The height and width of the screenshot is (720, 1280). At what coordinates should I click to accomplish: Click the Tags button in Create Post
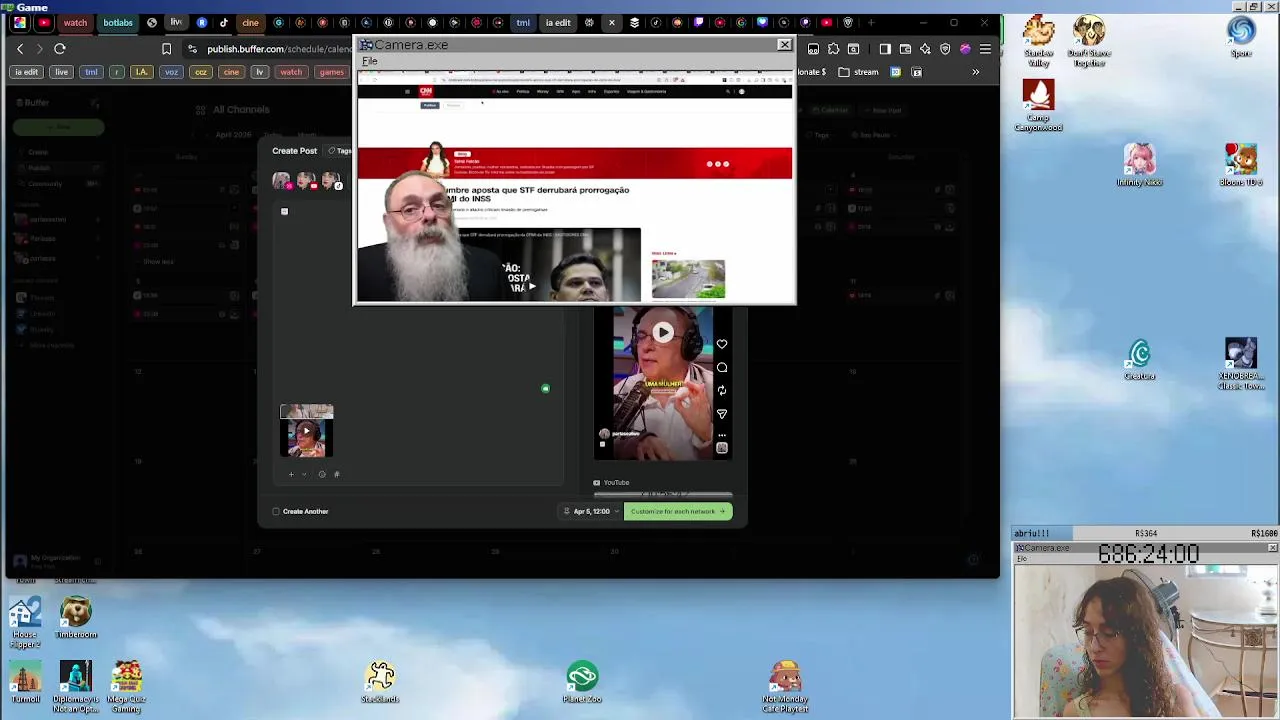point(340,151)
